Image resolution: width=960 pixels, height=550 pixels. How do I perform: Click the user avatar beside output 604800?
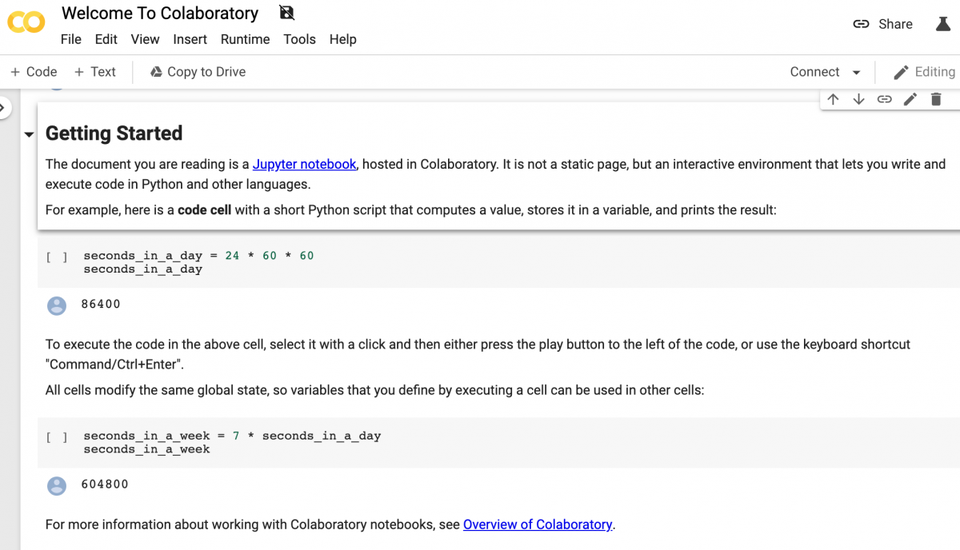point(56,486)
